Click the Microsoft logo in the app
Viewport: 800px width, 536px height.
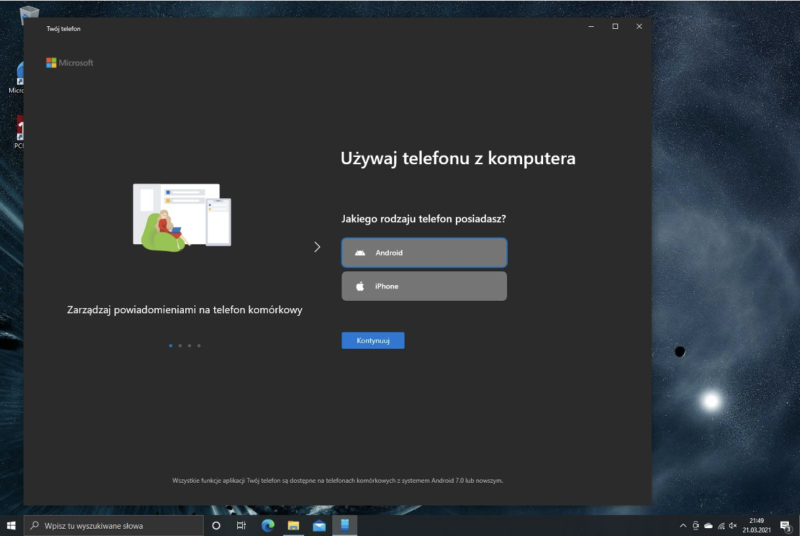(x=70, y=62)
